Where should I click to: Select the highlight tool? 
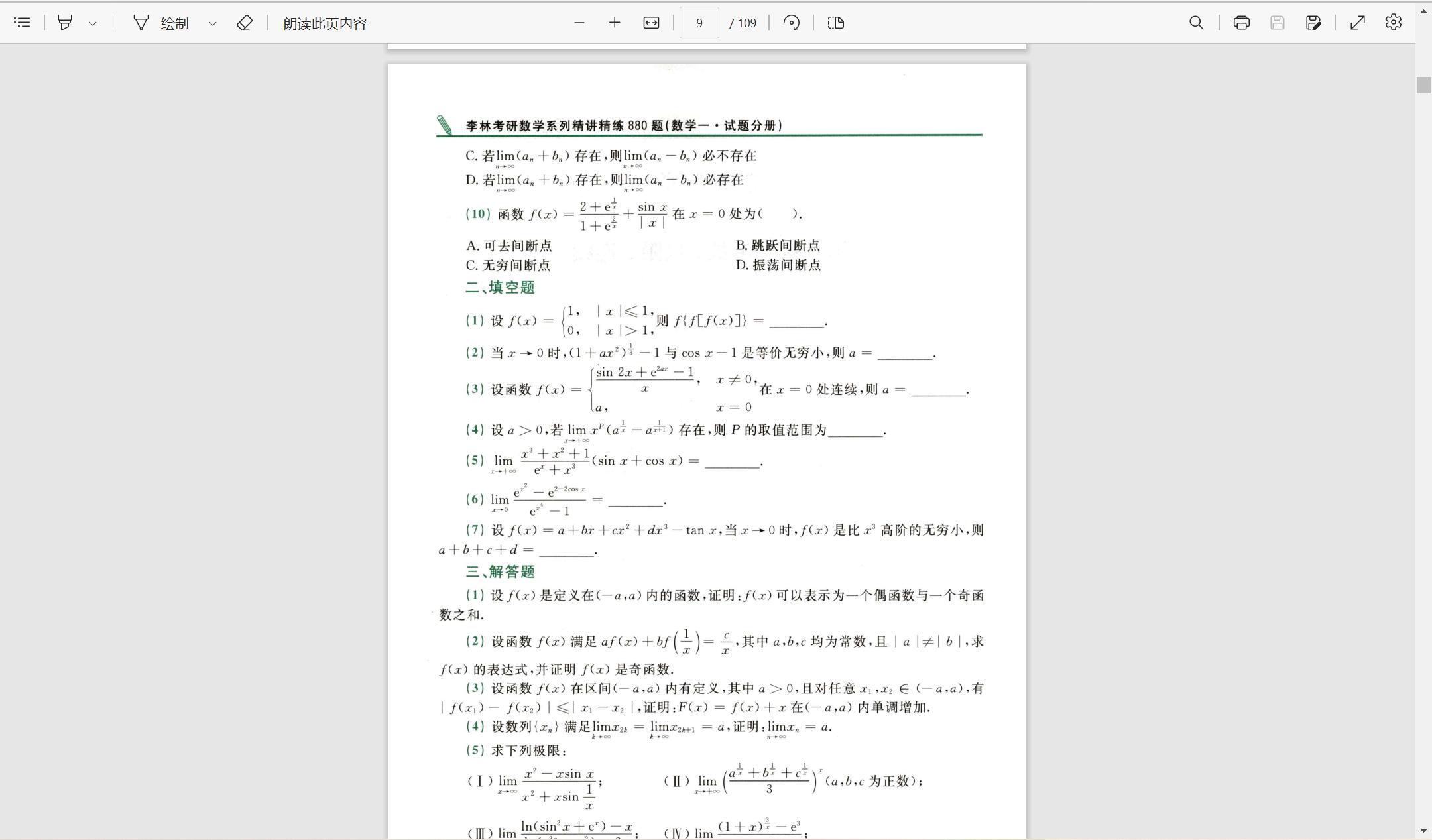pos(65,23)
